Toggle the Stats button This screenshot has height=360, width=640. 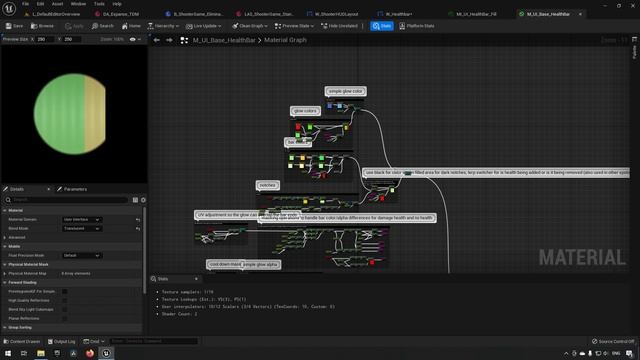pos(382,26)
